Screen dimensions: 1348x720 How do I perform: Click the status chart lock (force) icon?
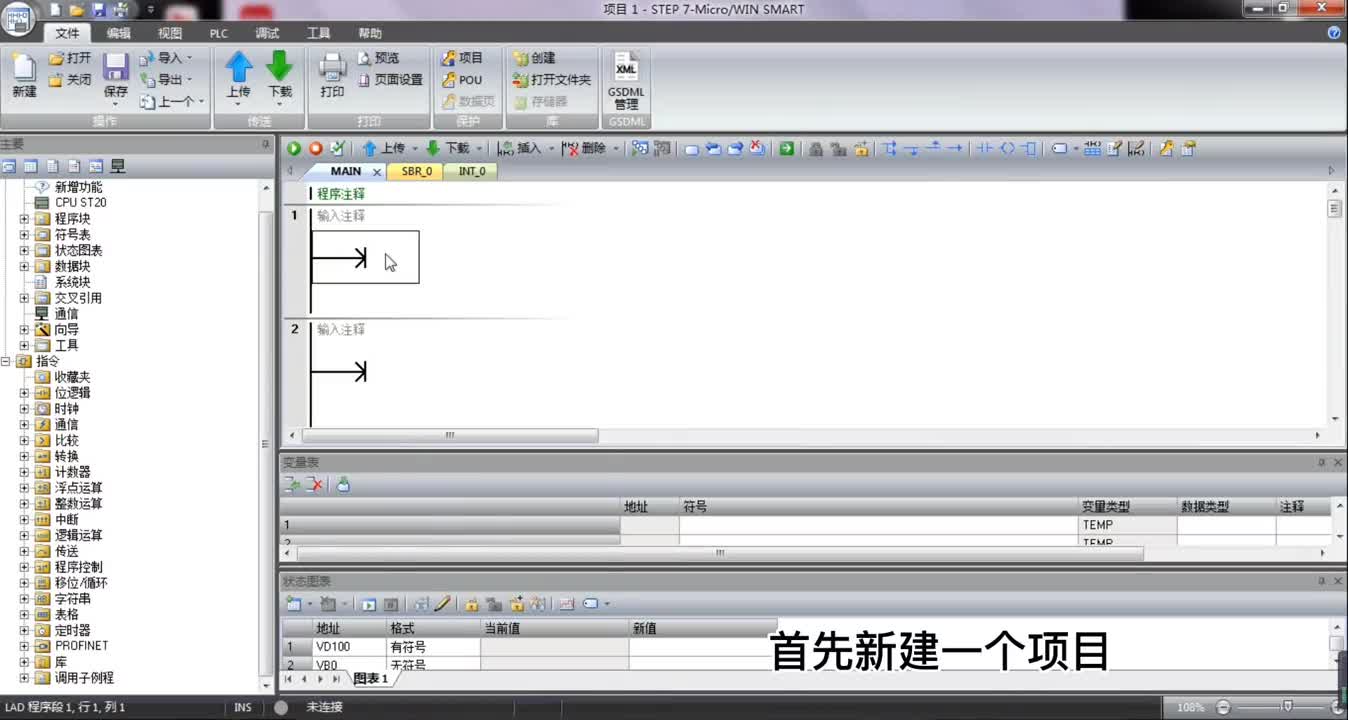coord(472,604)
